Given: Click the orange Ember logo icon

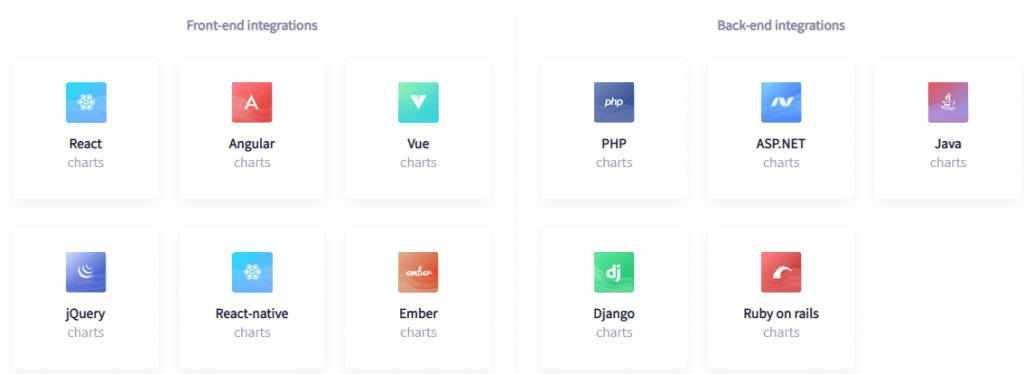Looking at the screenshot, I should point(419,272).
